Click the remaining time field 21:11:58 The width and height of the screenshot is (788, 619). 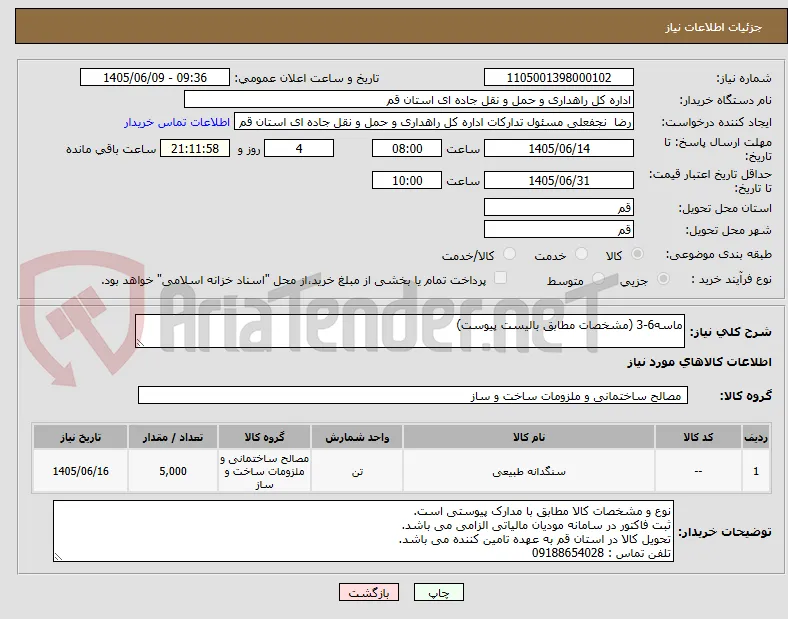coord(195,149)
